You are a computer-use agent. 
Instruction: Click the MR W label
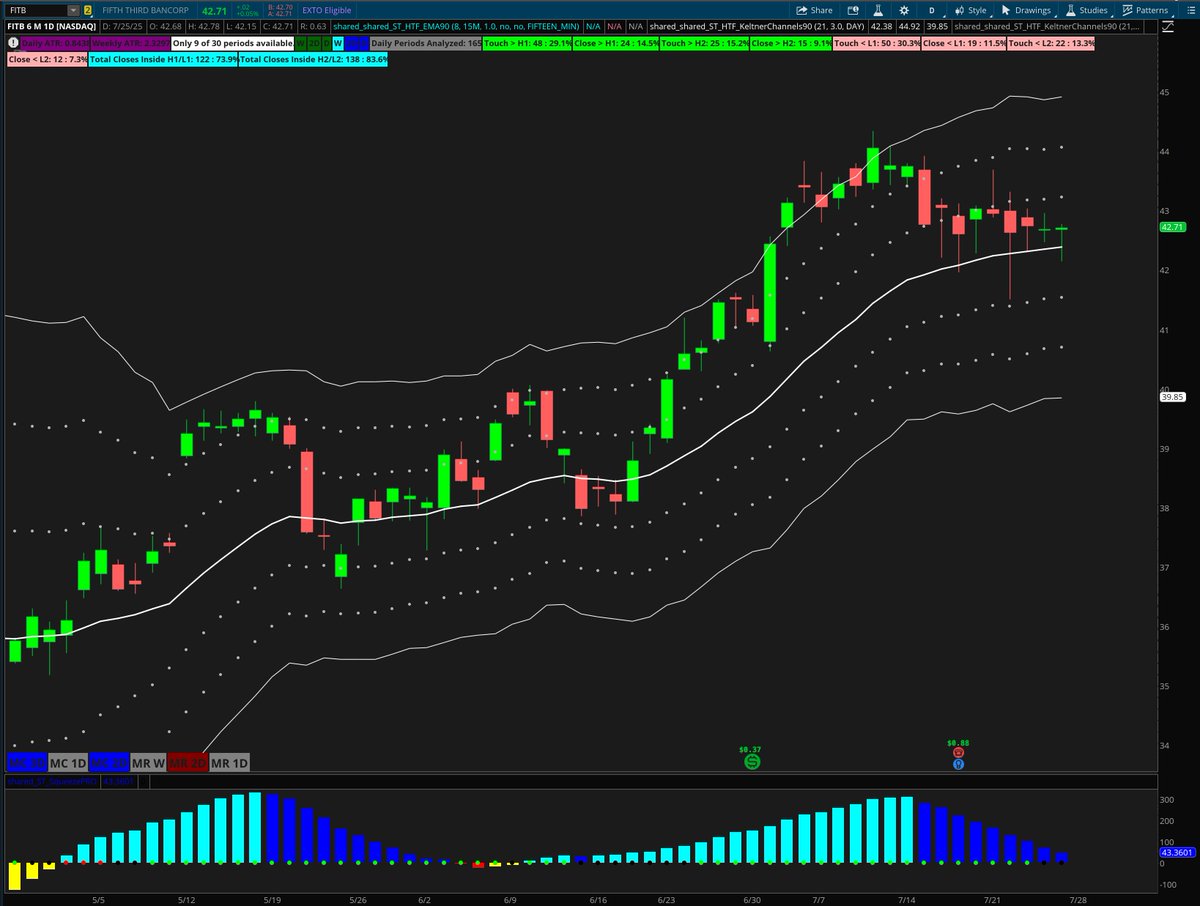[148, 762]
